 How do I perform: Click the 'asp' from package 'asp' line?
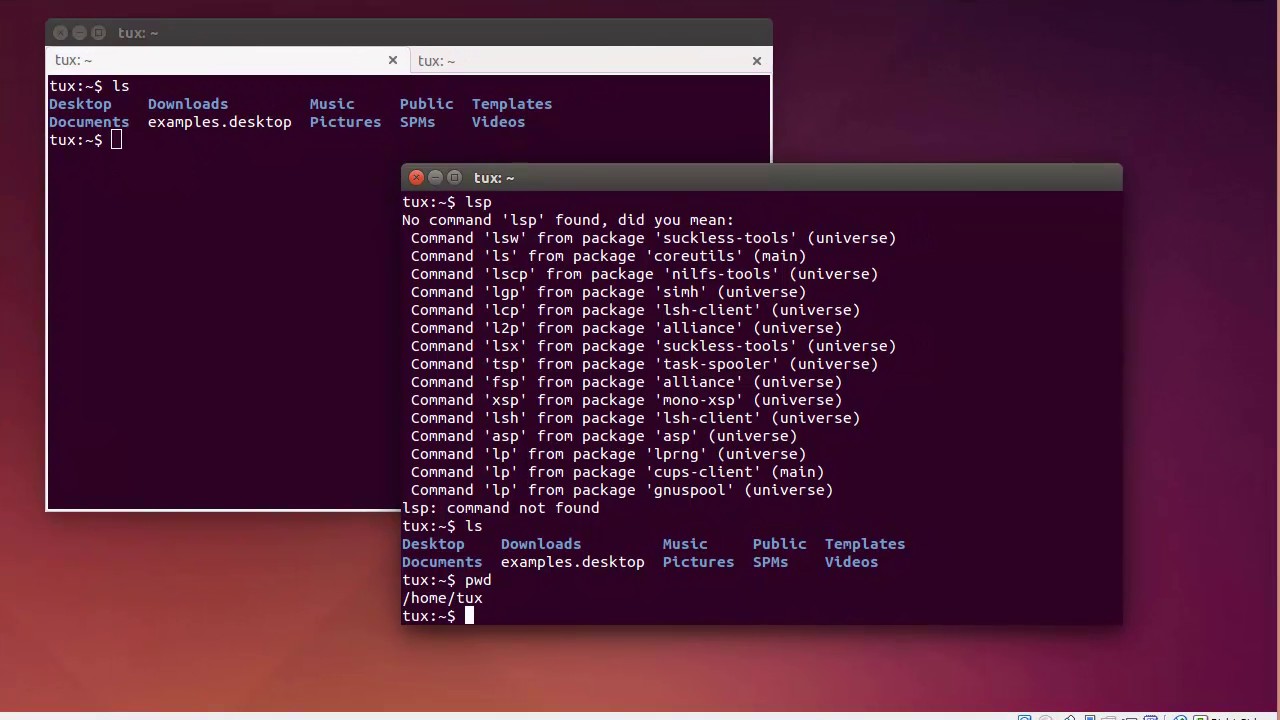(604, 436)
